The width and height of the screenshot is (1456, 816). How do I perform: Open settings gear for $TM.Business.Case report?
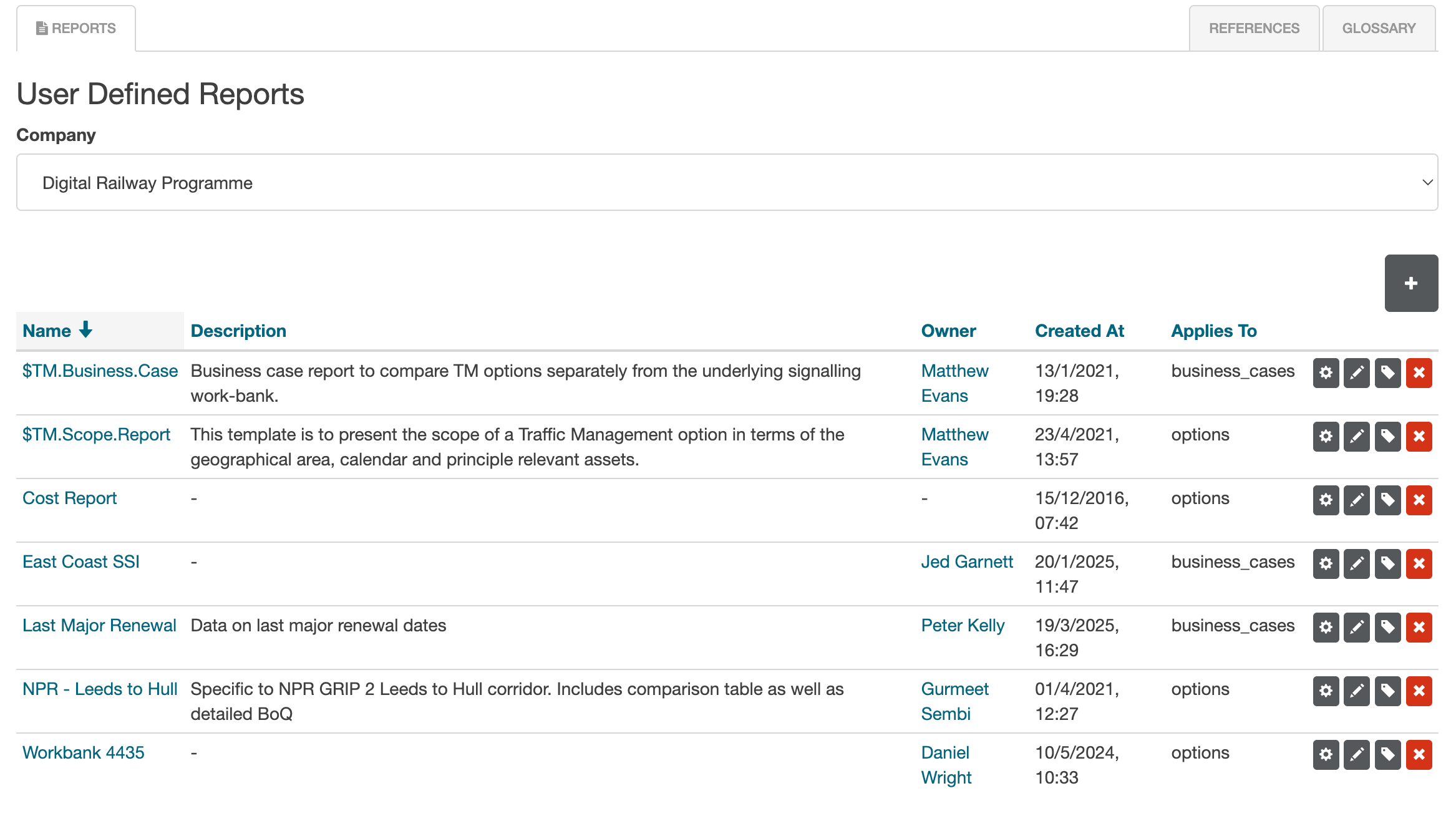click(x=1326, y=372)
